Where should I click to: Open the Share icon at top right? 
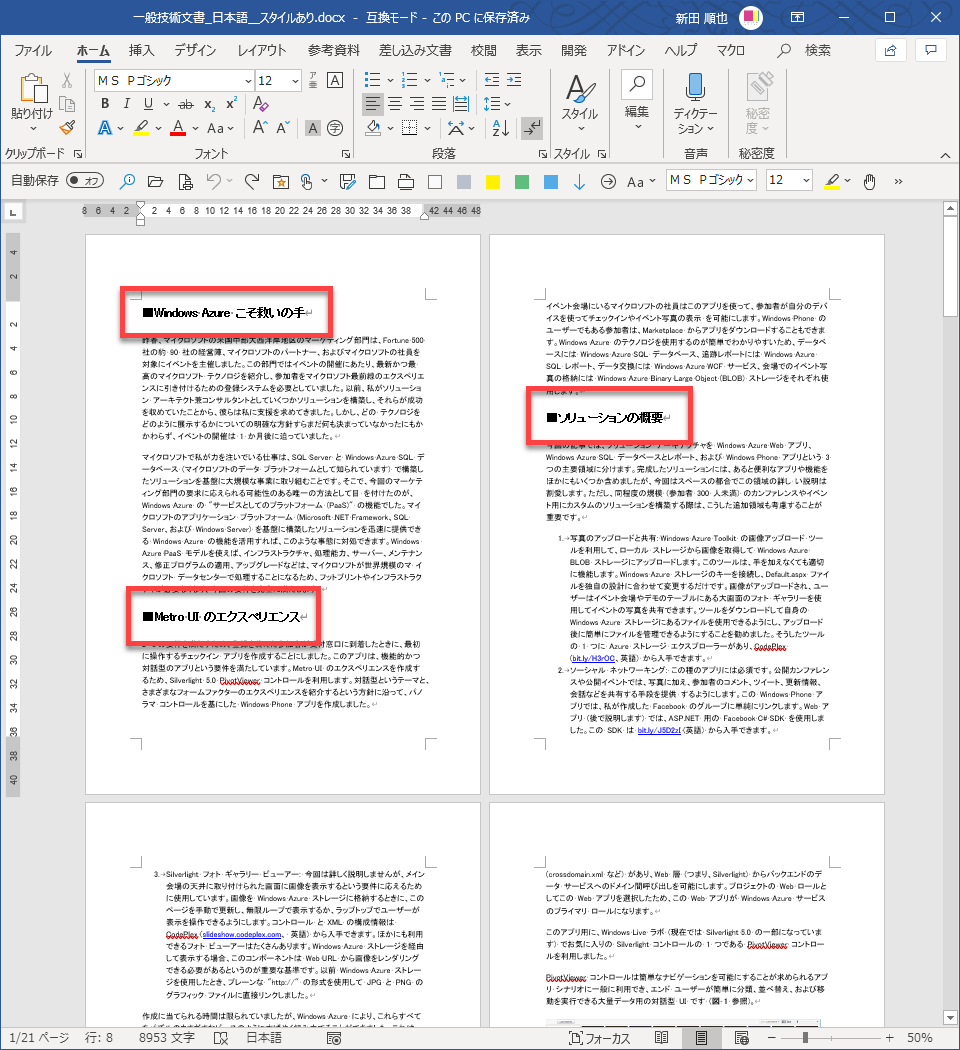click(x=889, y=50)
